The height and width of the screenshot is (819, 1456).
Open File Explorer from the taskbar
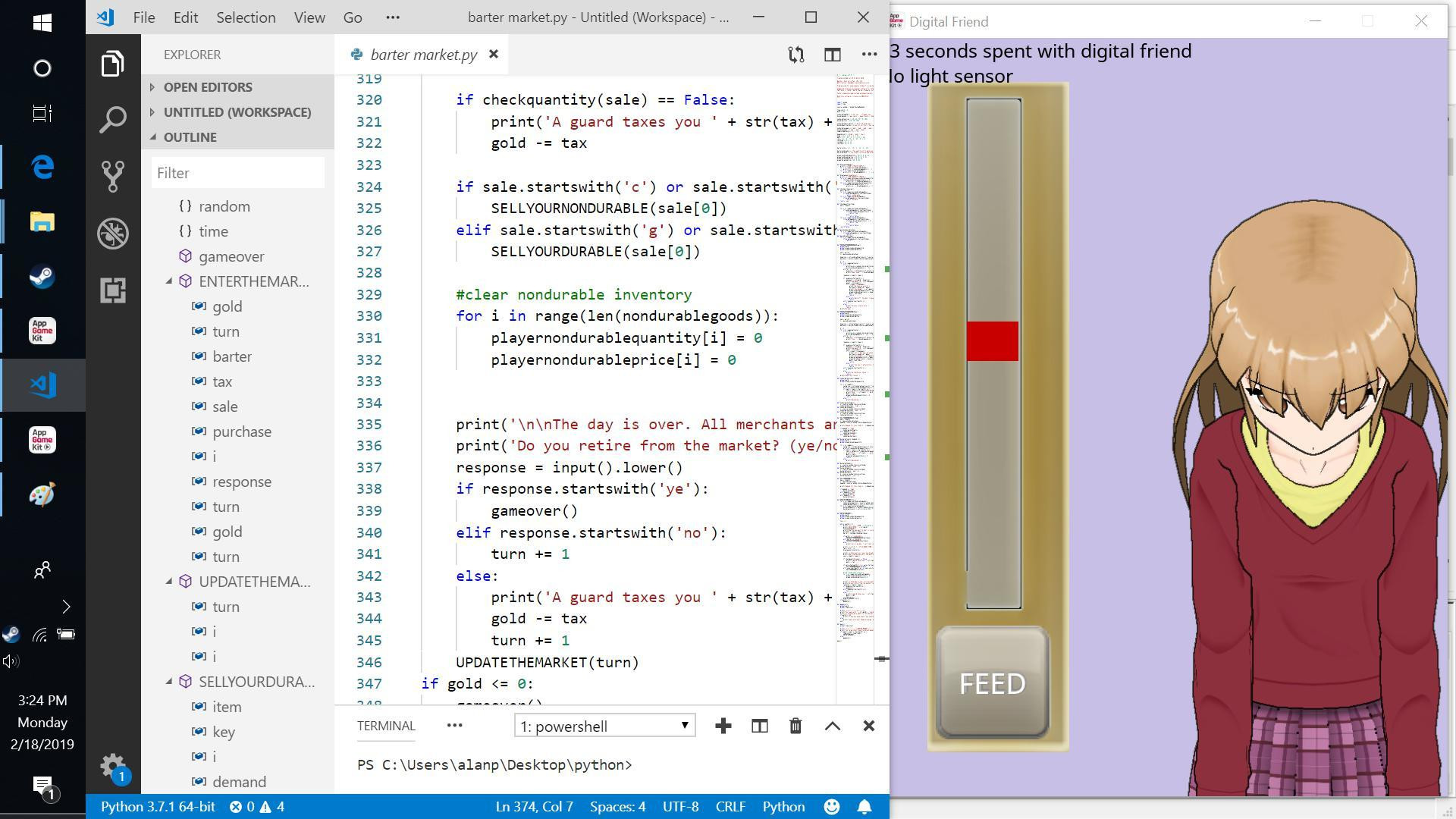pos(42,221)
